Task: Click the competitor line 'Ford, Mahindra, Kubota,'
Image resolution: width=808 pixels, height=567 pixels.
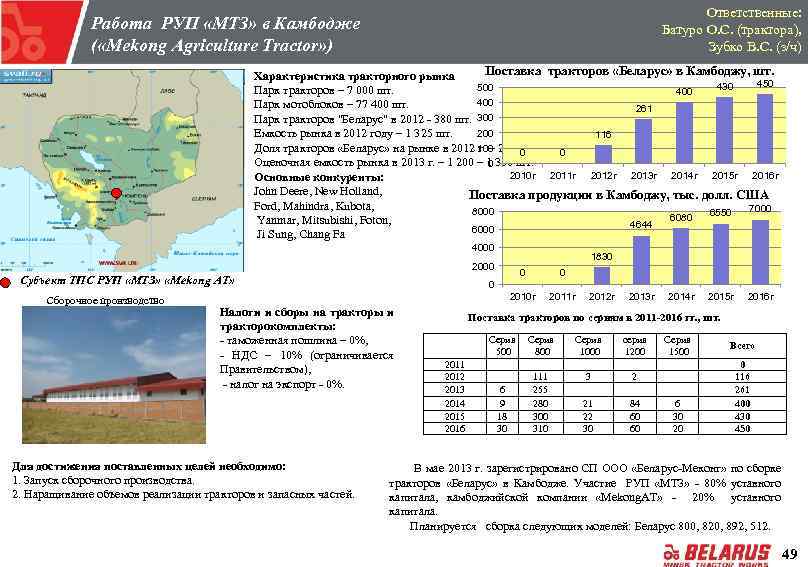Action: 313,207
